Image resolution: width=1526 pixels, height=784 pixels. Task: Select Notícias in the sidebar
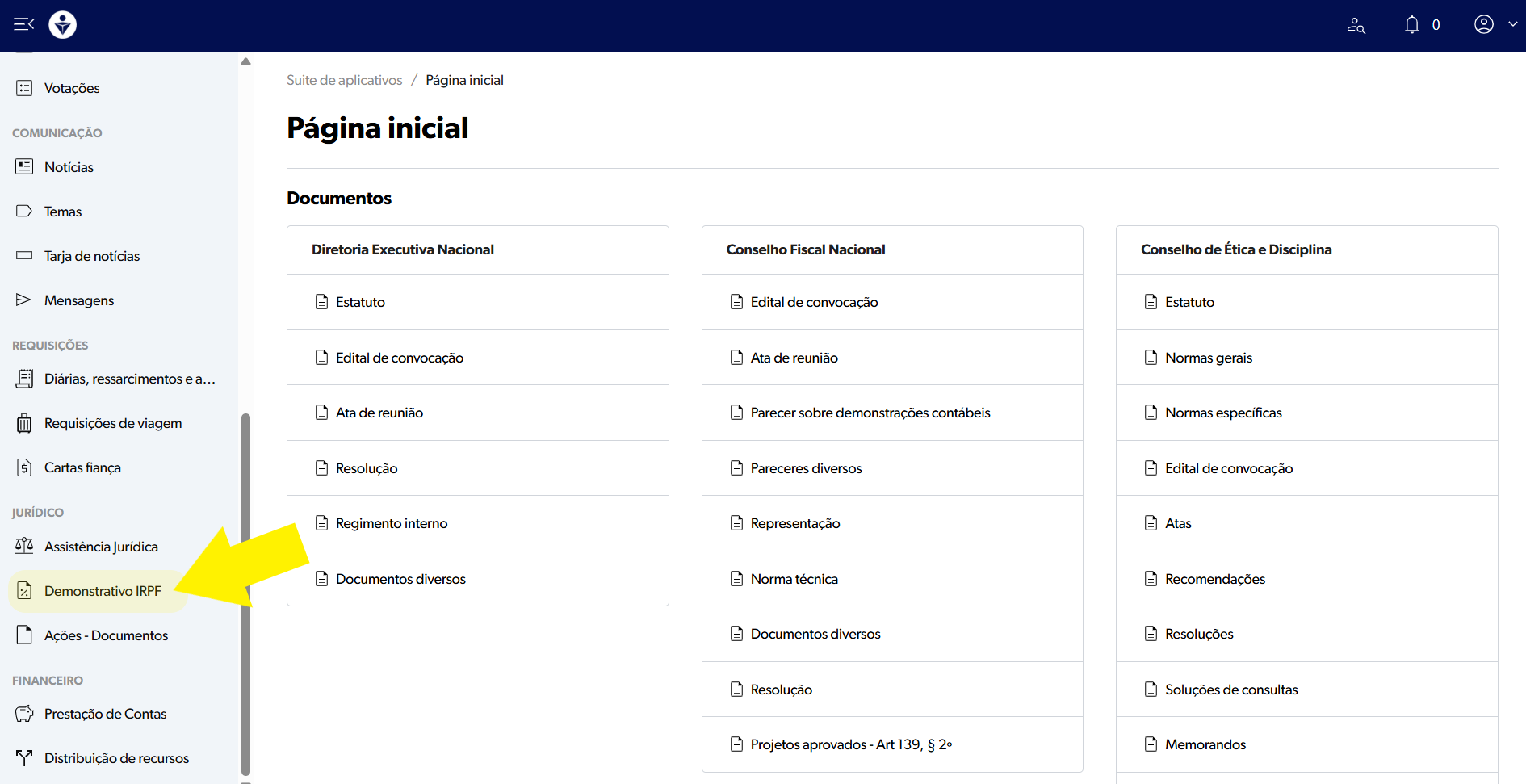[x=69, y=167]
